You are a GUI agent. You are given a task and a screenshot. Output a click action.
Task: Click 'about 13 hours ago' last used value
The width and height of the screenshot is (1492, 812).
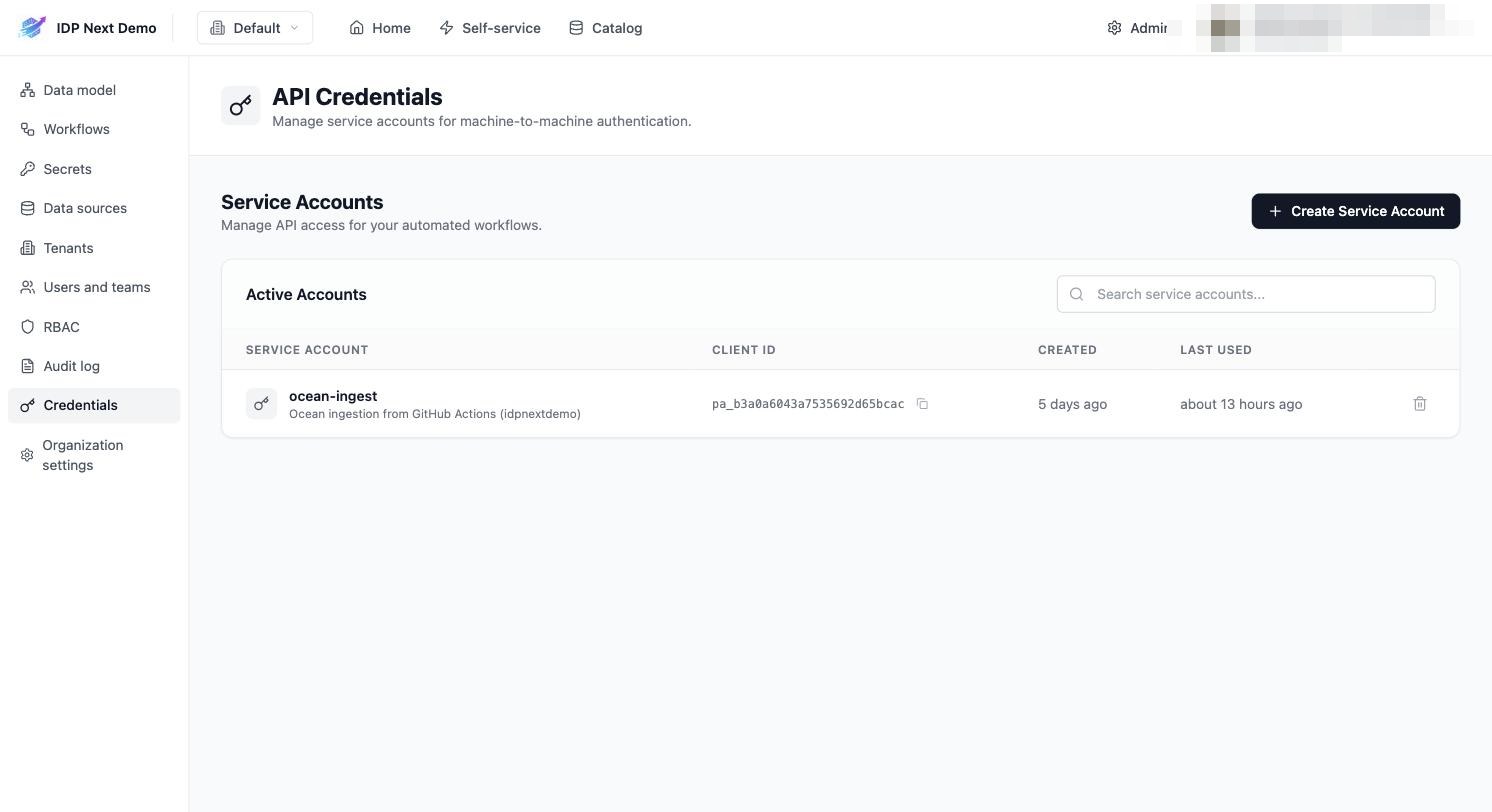(x=1241, y=404)
